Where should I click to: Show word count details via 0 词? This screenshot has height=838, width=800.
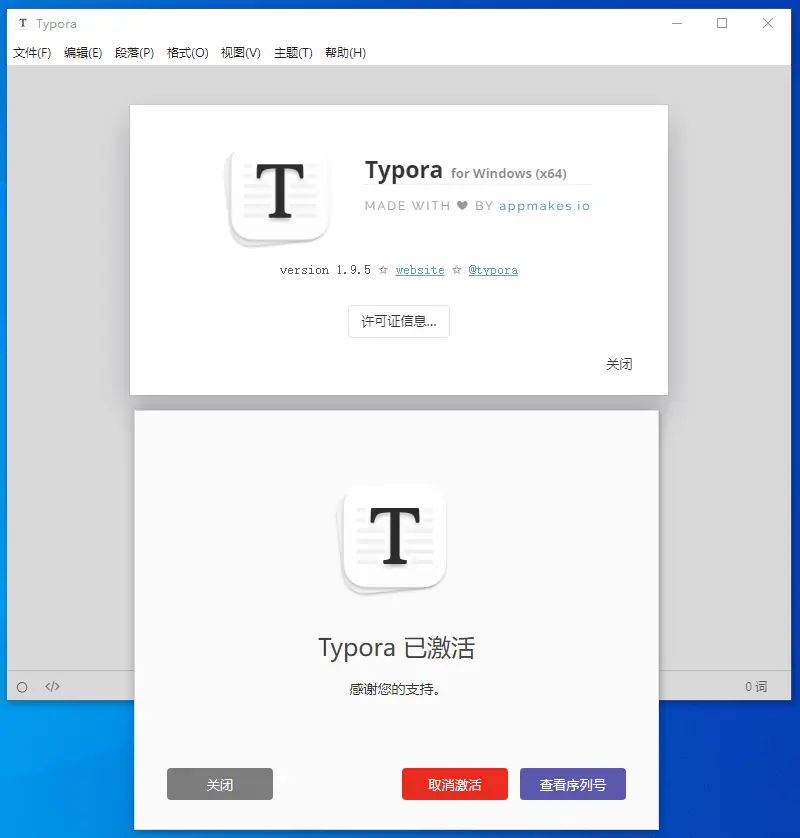(755, 687)
